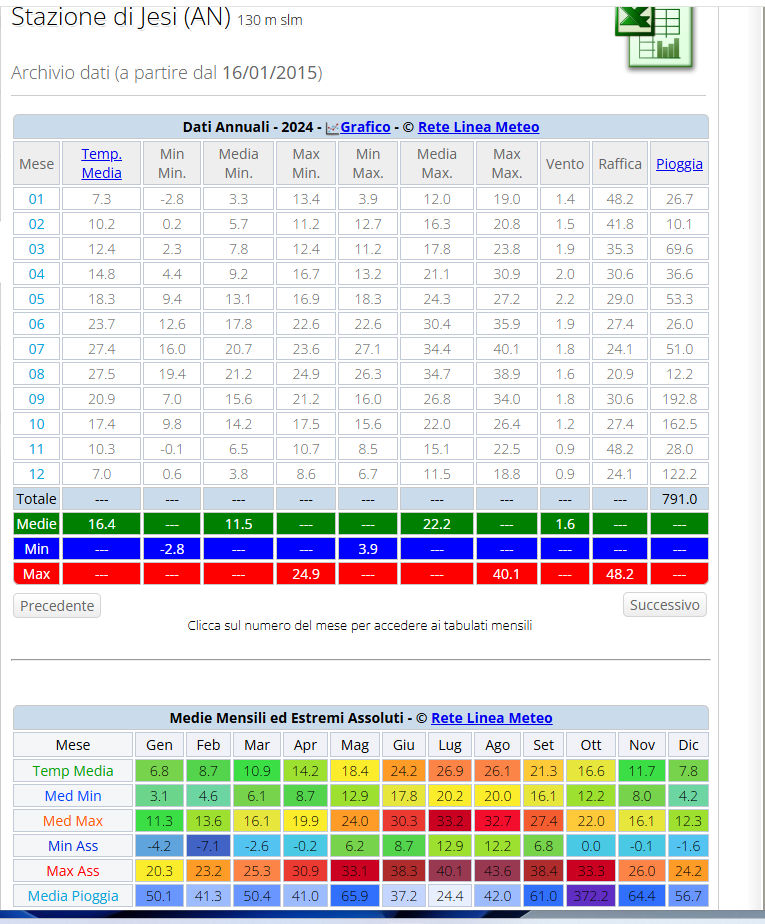Click the Excel export icon
The width and height of the screenshot is (765, 924).
pyautogui.click(x=653, y=36)
